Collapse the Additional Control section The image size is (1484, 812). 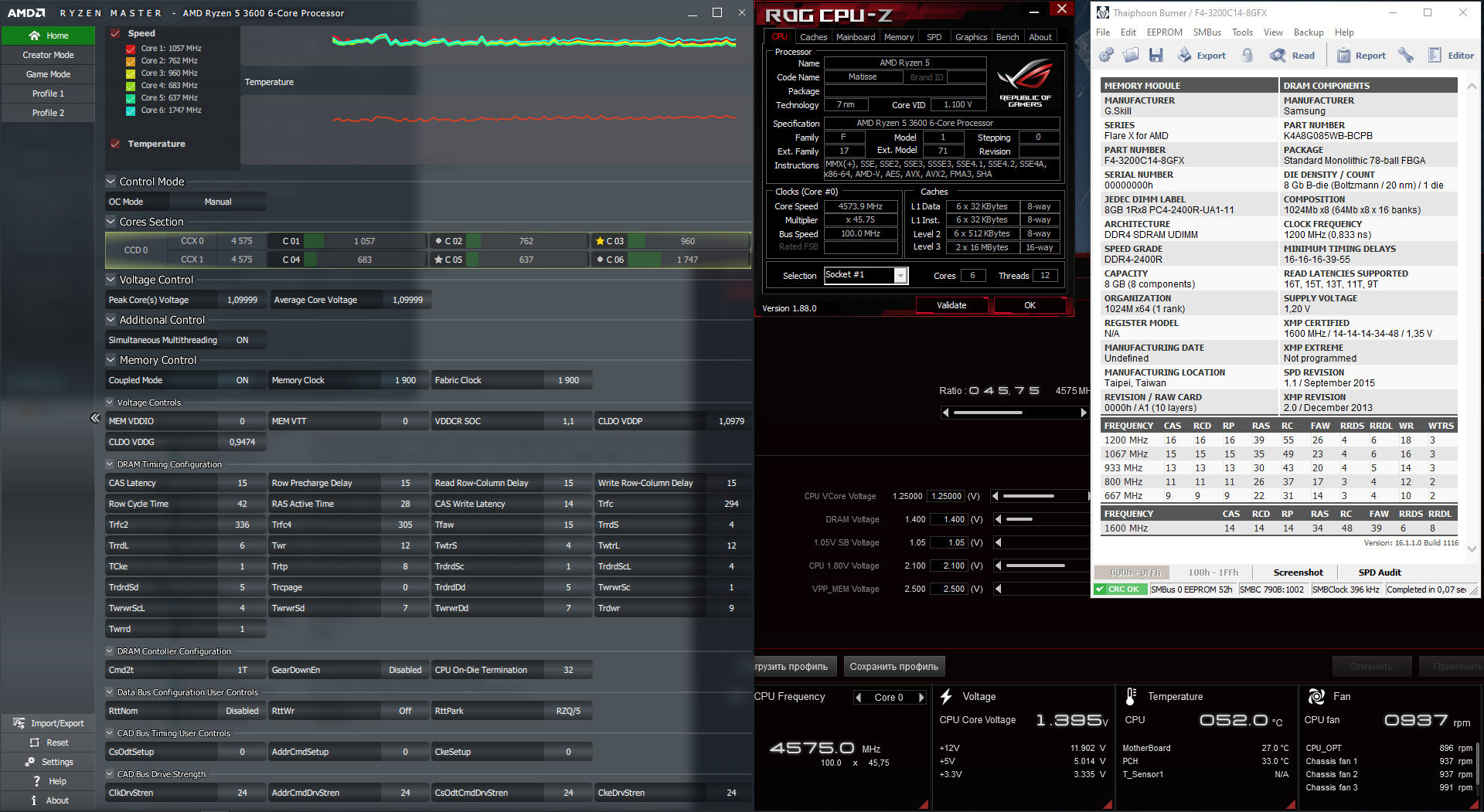(111, 320)
